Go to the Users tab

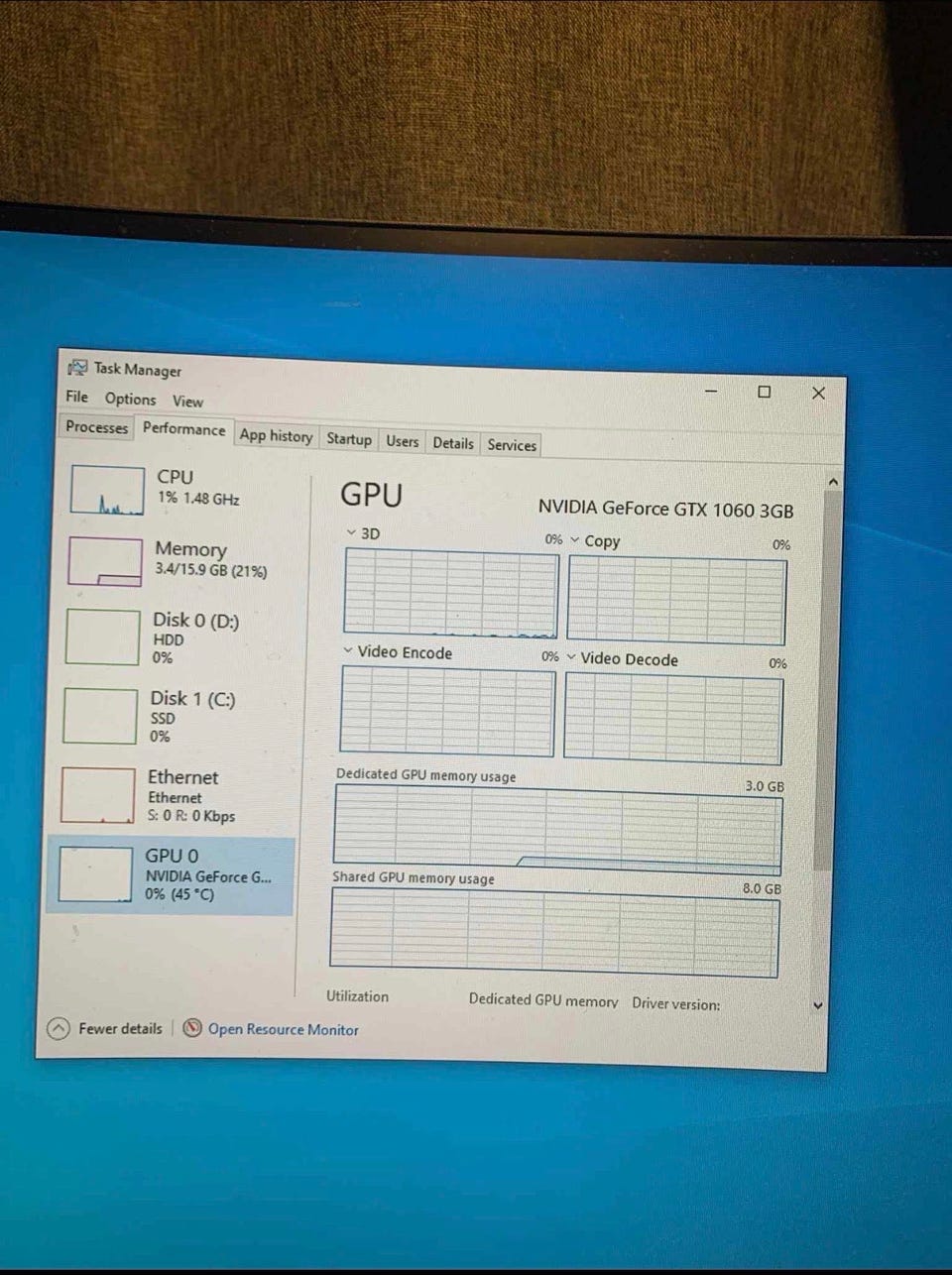402,441
